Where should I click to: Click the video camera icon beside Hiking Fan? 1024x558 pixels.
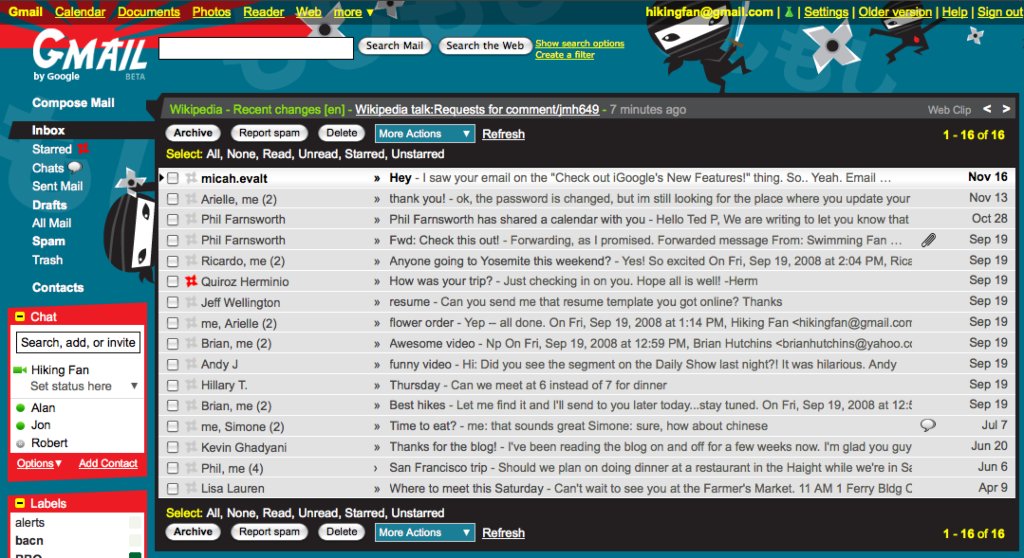(x=20, y=370)
